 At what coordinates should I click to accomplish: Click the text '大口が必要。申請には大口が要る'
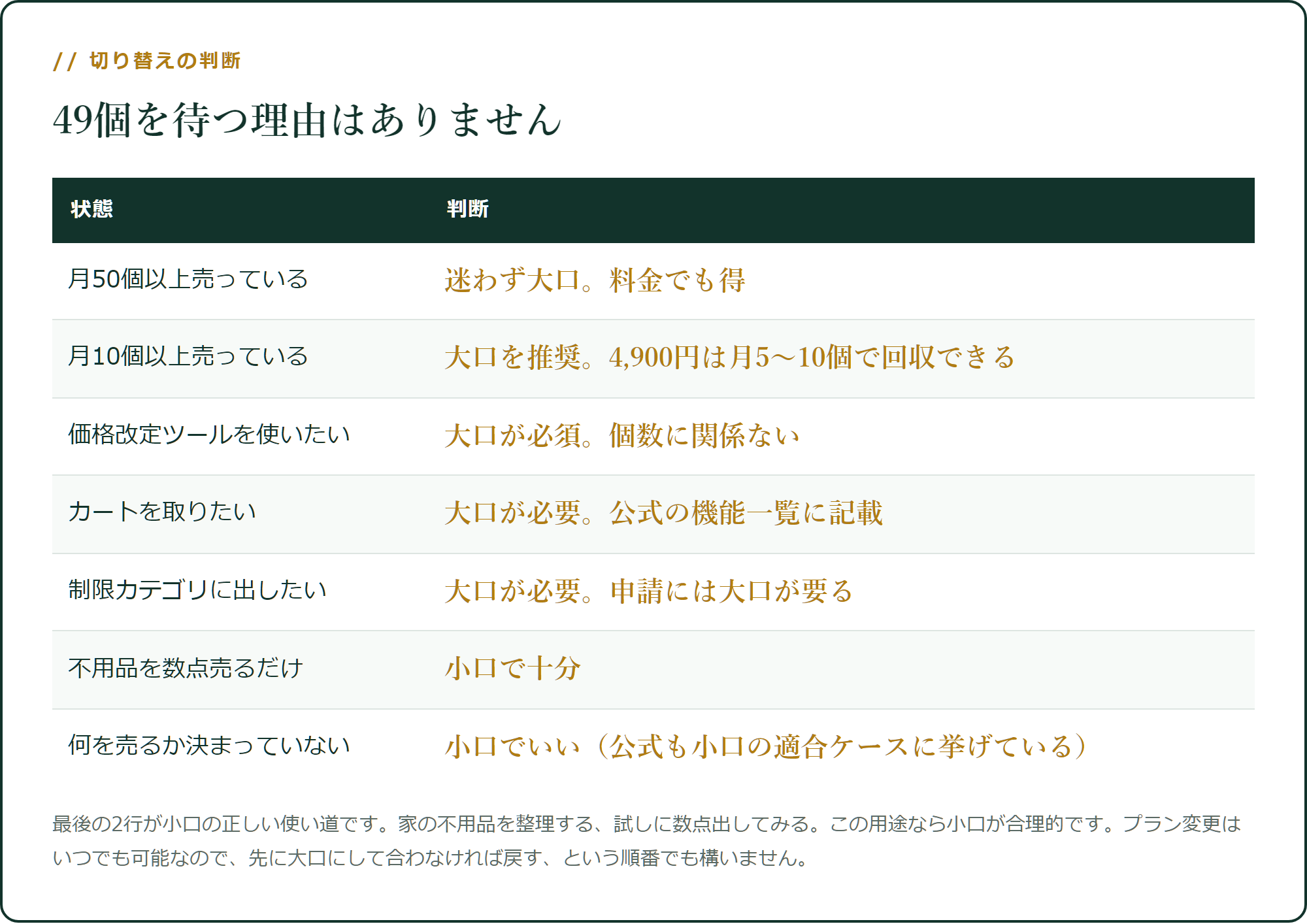(649, 591)
